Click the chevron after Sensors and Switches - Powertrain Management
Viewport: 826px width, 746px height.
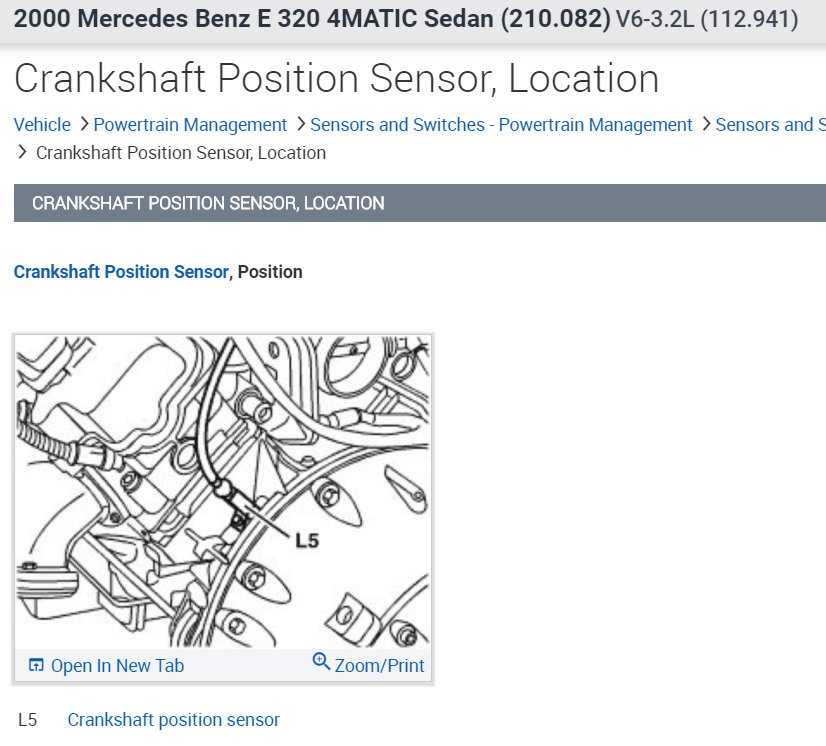(x=706, y=124)
